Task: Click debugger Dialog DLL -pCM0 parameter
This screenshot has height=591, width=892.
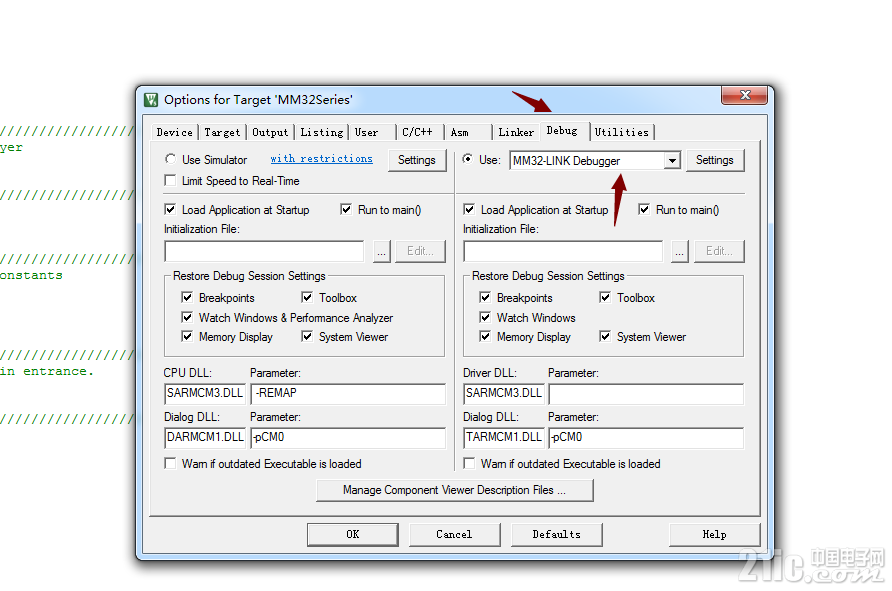Action: 646,437
